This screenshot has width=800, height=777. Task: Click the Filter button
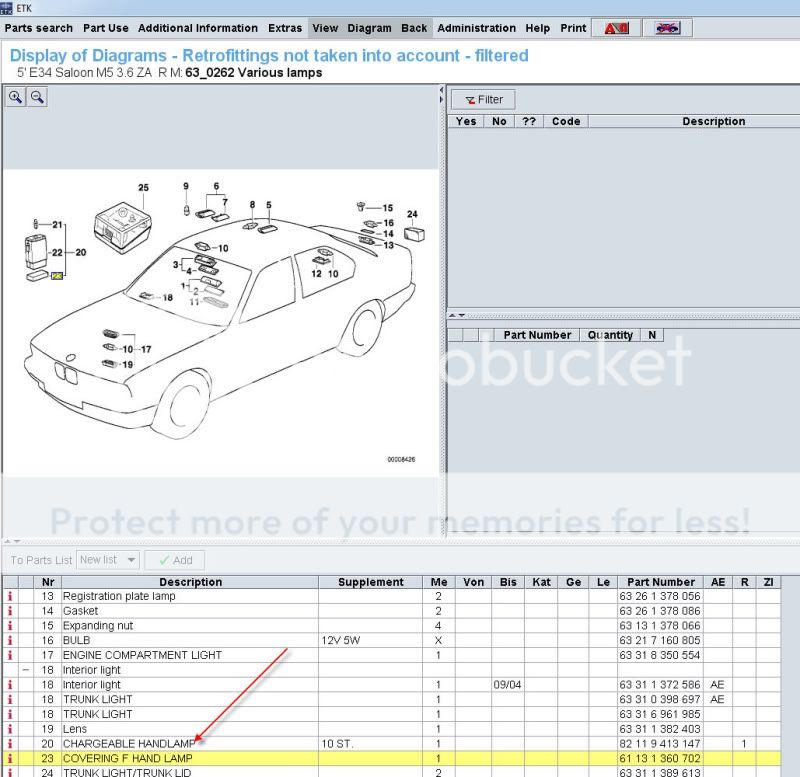[x=483, y=99]
